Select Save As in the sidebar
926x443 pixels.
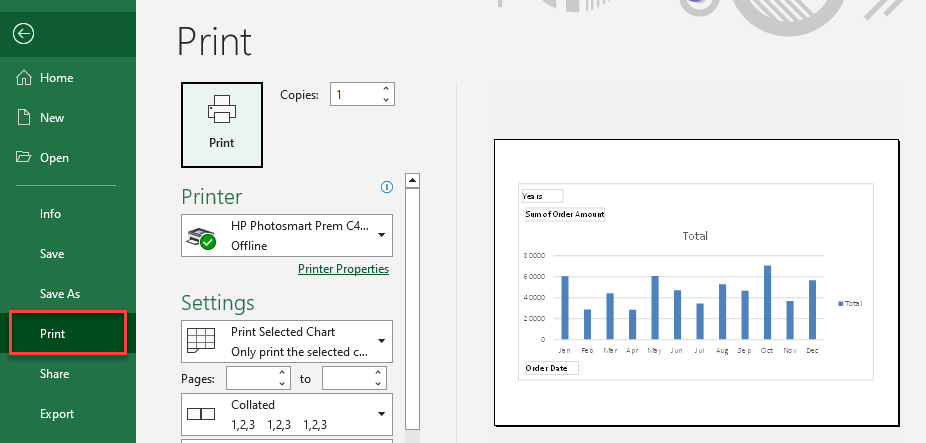tap(60, 294)
